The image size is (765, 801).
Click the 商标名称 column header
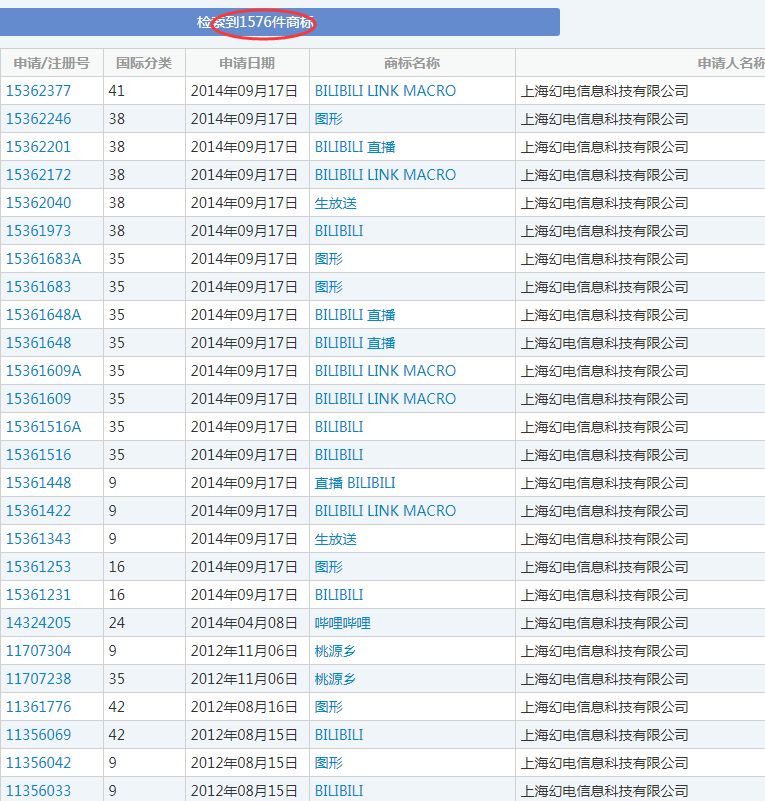pyautogui.click(x=412, y=63)
